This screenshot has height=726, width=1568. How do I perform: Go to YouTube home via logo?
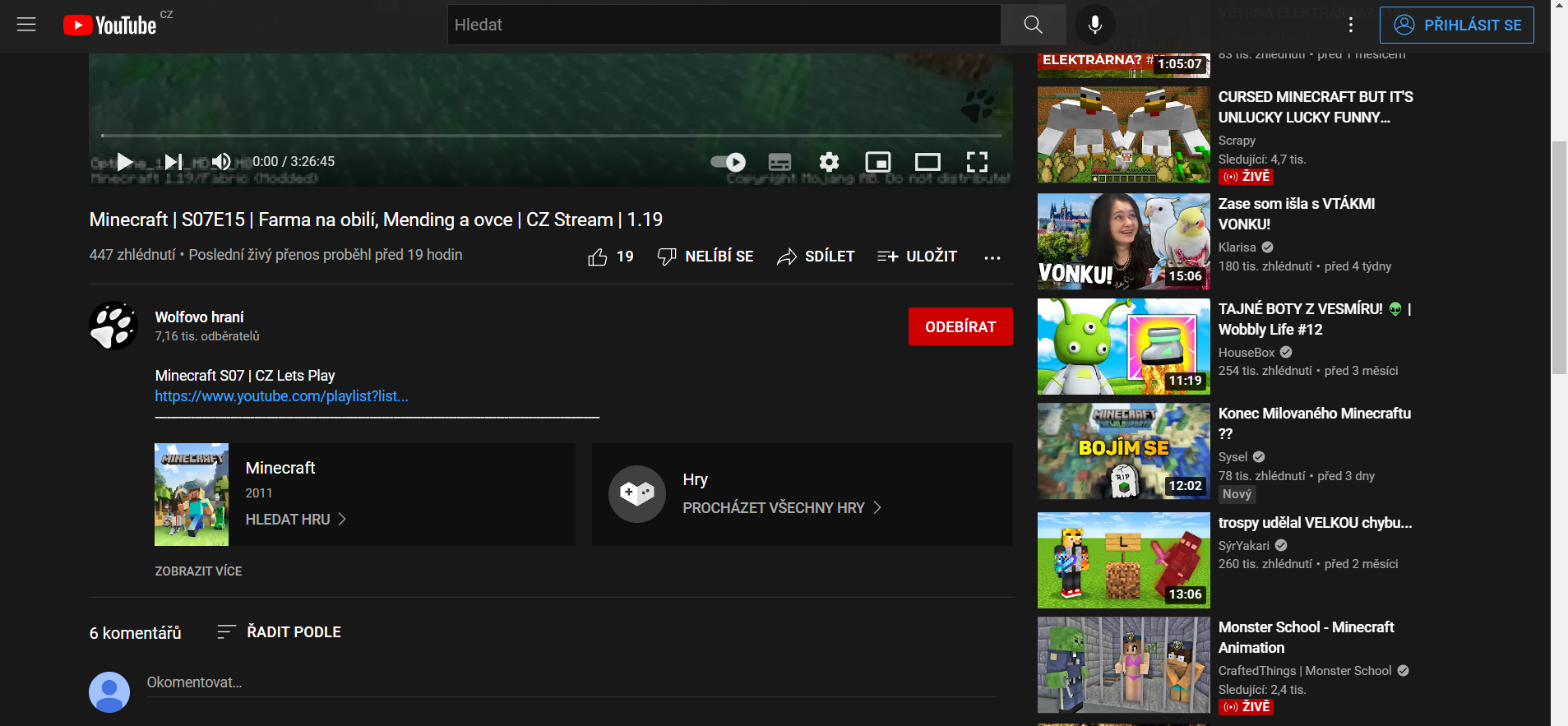click(109, 25)
